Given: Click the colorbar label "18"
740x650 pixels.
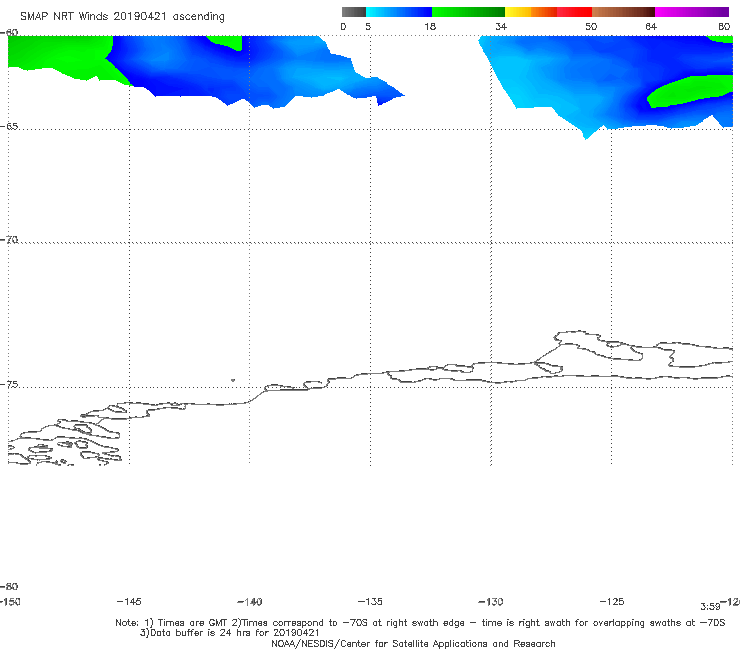Looking at the screenshot, I should point(430,26).
